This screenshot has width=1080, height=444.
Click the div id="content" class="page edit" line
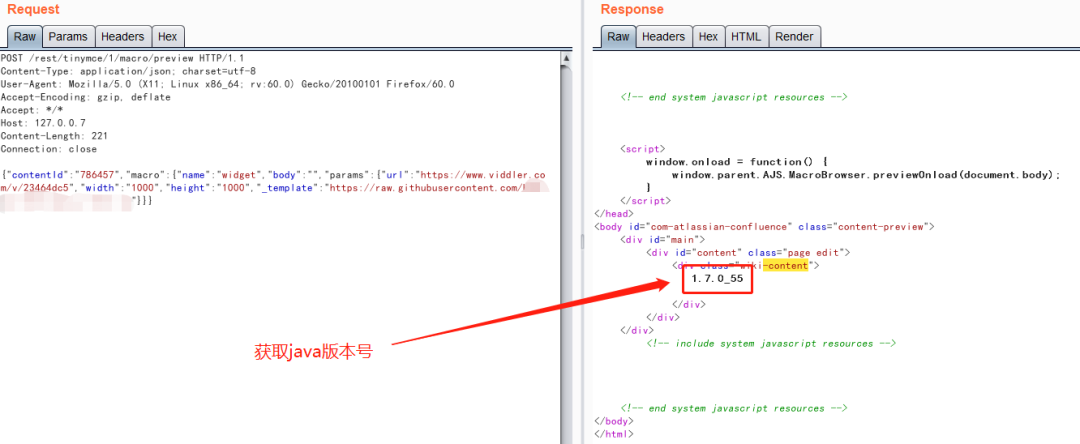tap(749, 253)
